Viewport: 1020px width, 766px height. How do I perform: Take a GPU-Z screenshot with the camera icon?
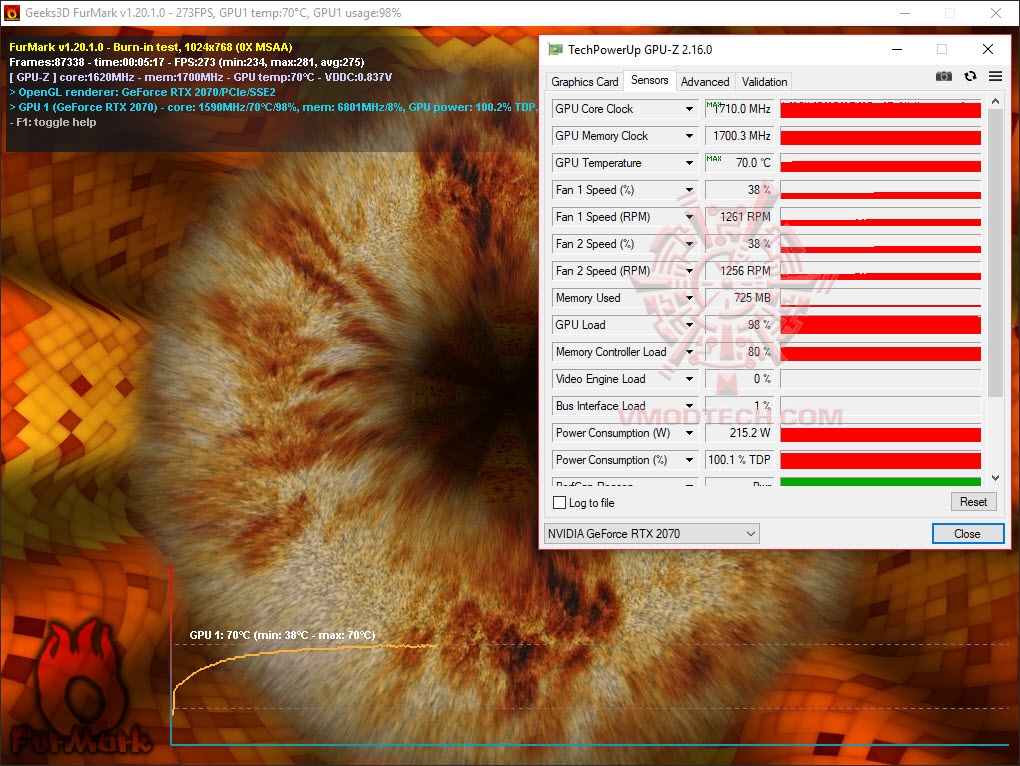943,76
